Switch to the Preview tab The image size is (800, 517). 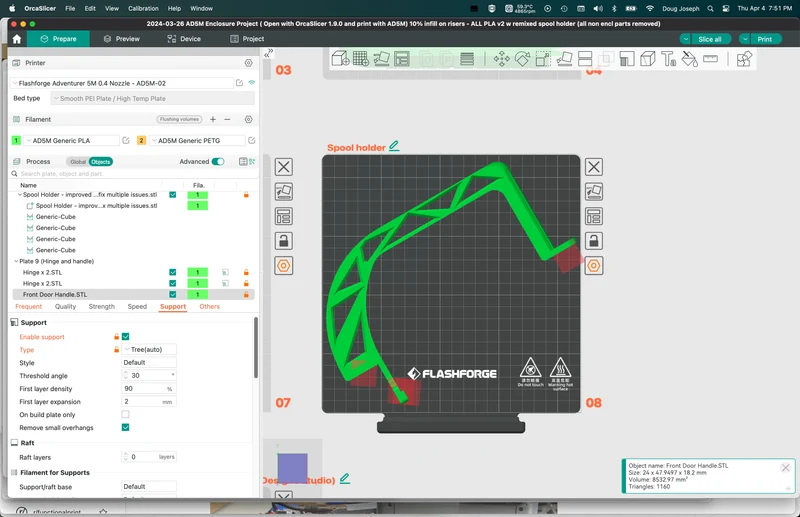tap(122, 39)
